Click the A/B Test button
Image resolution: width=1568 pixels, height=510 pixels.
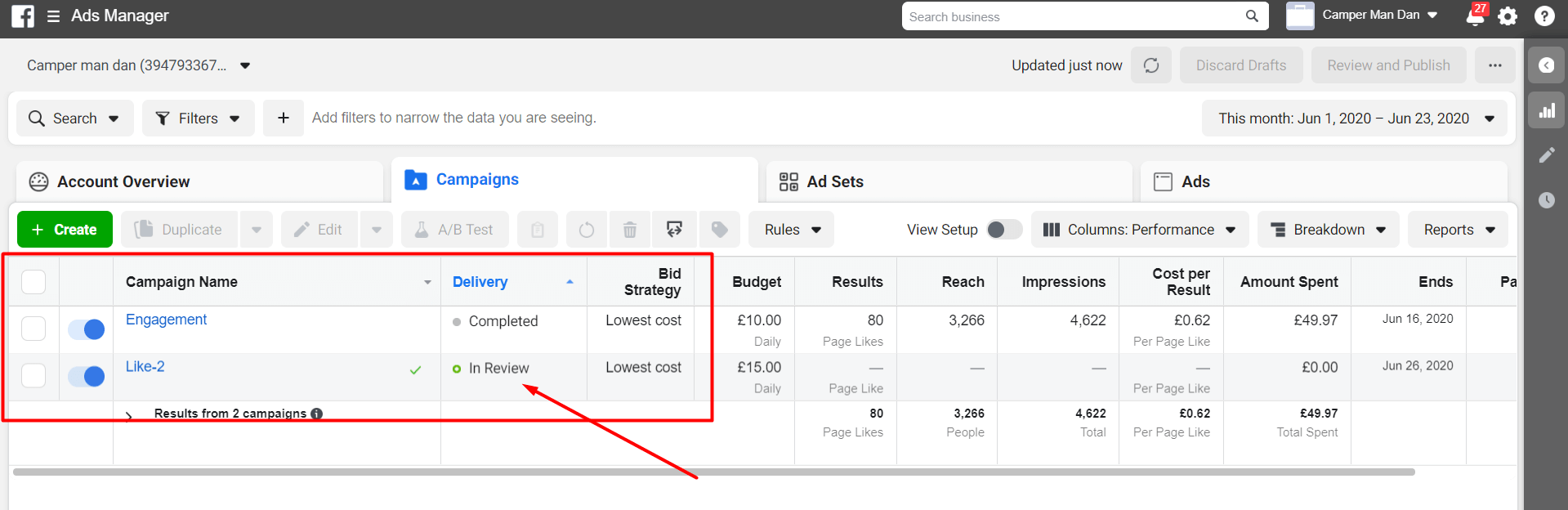point(455,230)
